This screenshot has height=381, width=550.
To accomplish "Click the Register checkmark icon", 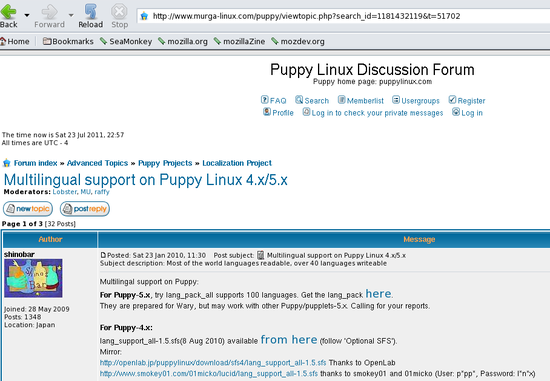I will pos(452,100).
